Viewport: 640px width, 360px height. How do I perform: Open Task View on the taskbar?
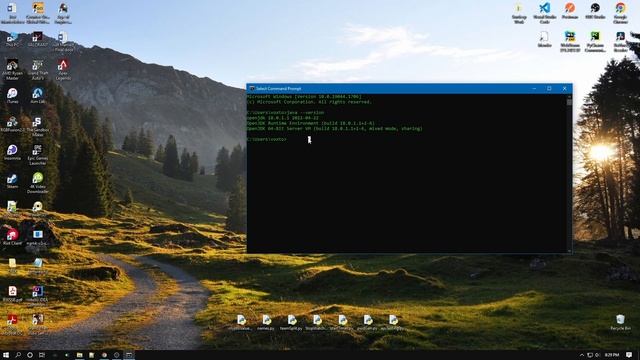[x=42, y=355]
